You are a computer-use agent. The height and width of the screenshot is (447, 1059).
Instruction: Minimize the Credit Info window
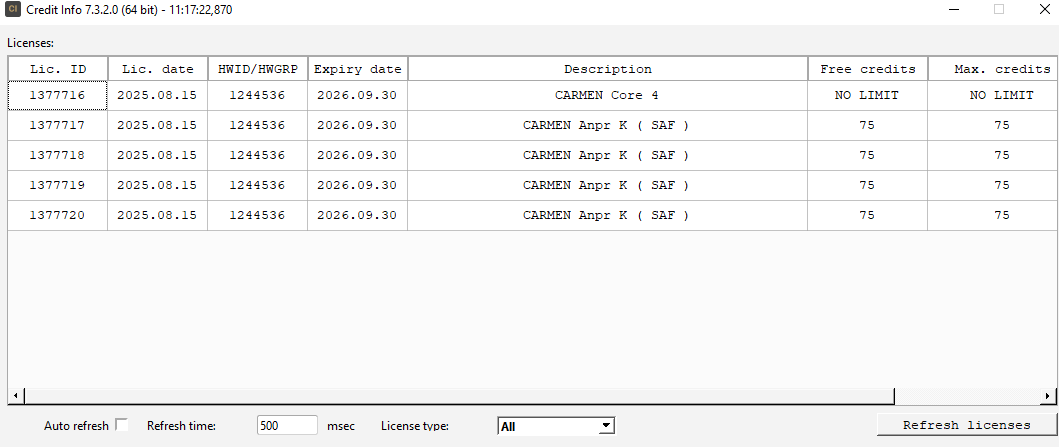point(954,9)
